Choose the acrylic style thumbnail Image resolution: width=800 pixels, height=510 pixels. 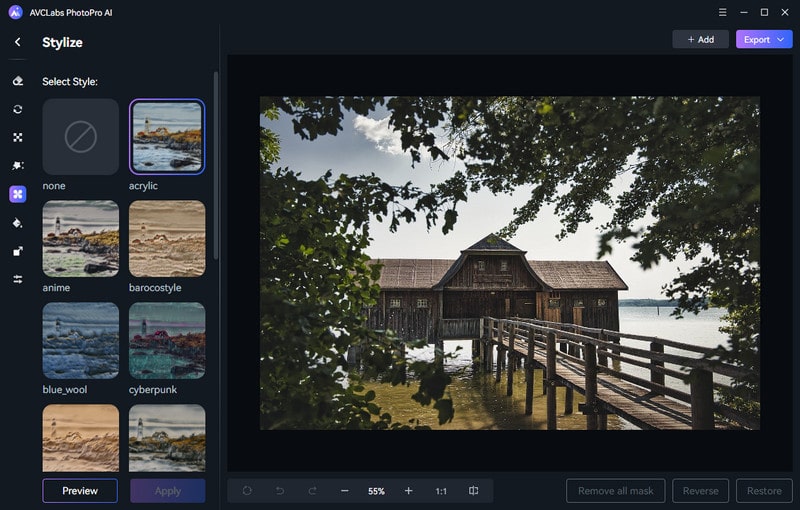(167, 137)
